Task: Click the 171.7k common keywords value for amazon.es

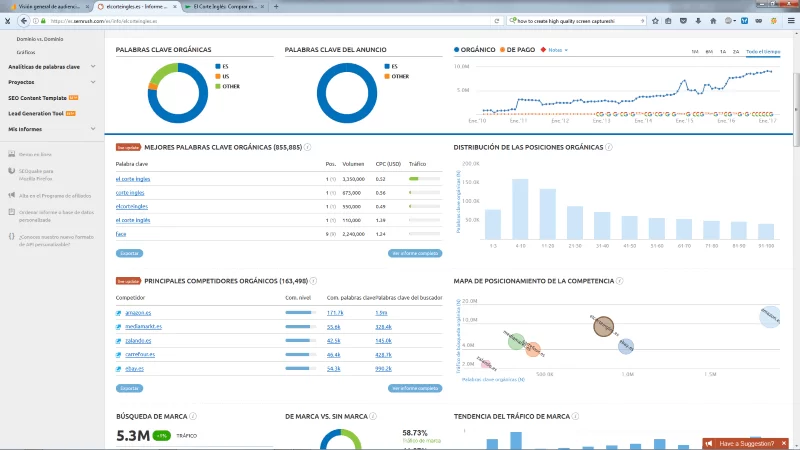Action: point(335,313)
